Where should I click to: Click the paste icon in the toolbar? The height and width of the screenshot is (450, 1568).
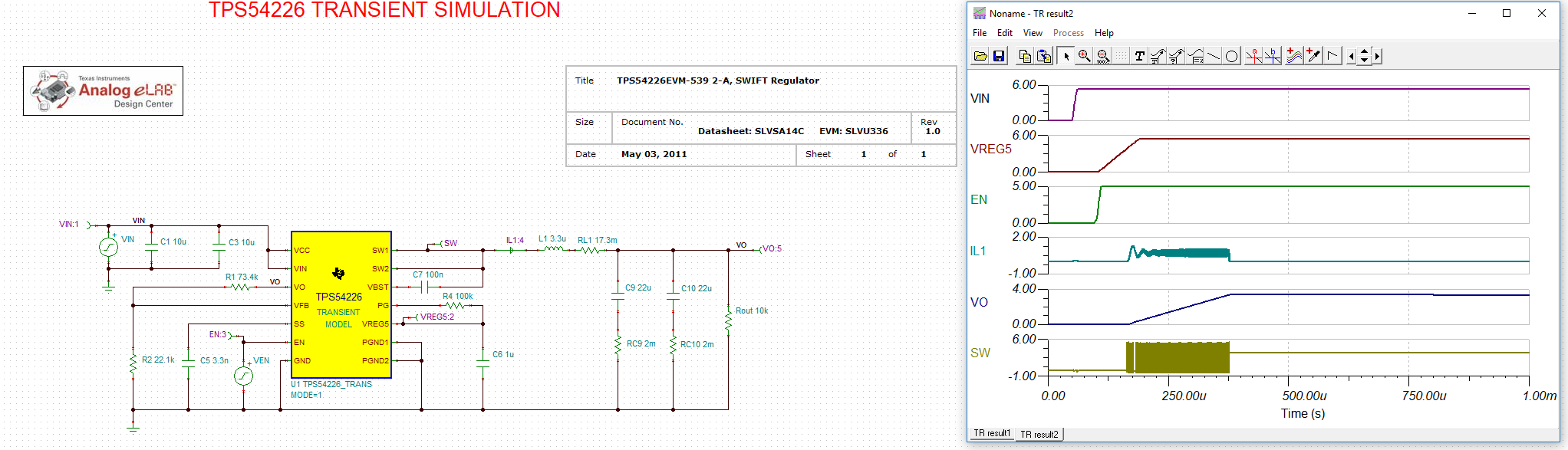pyautogui.click(x=1043, y=56)
